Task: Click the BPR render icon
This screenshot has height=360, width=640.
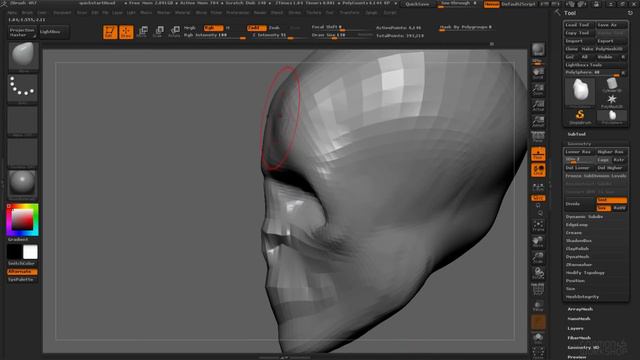Action: coord(538,50)
